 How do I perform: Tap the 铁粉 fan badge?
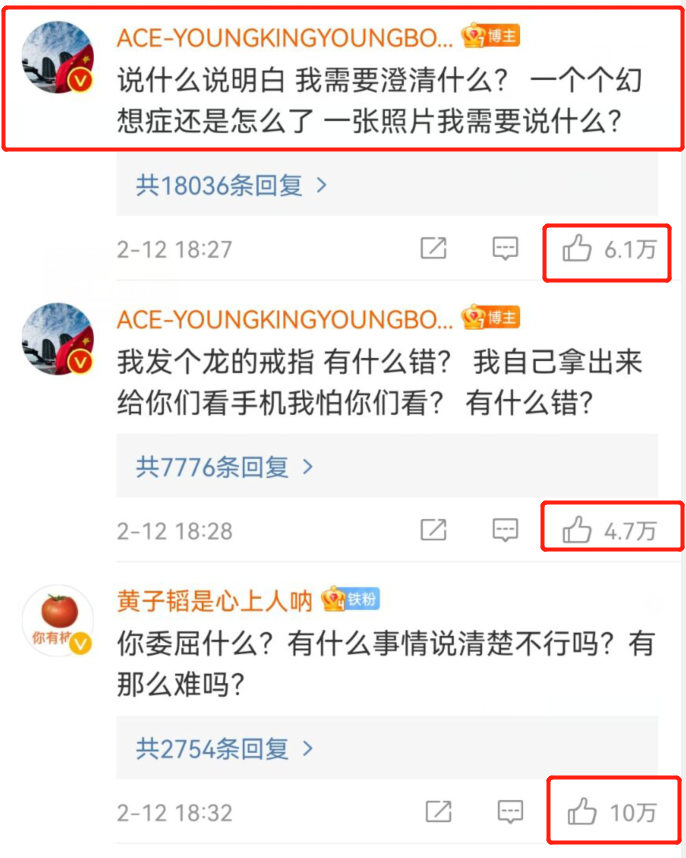point(350,599)
